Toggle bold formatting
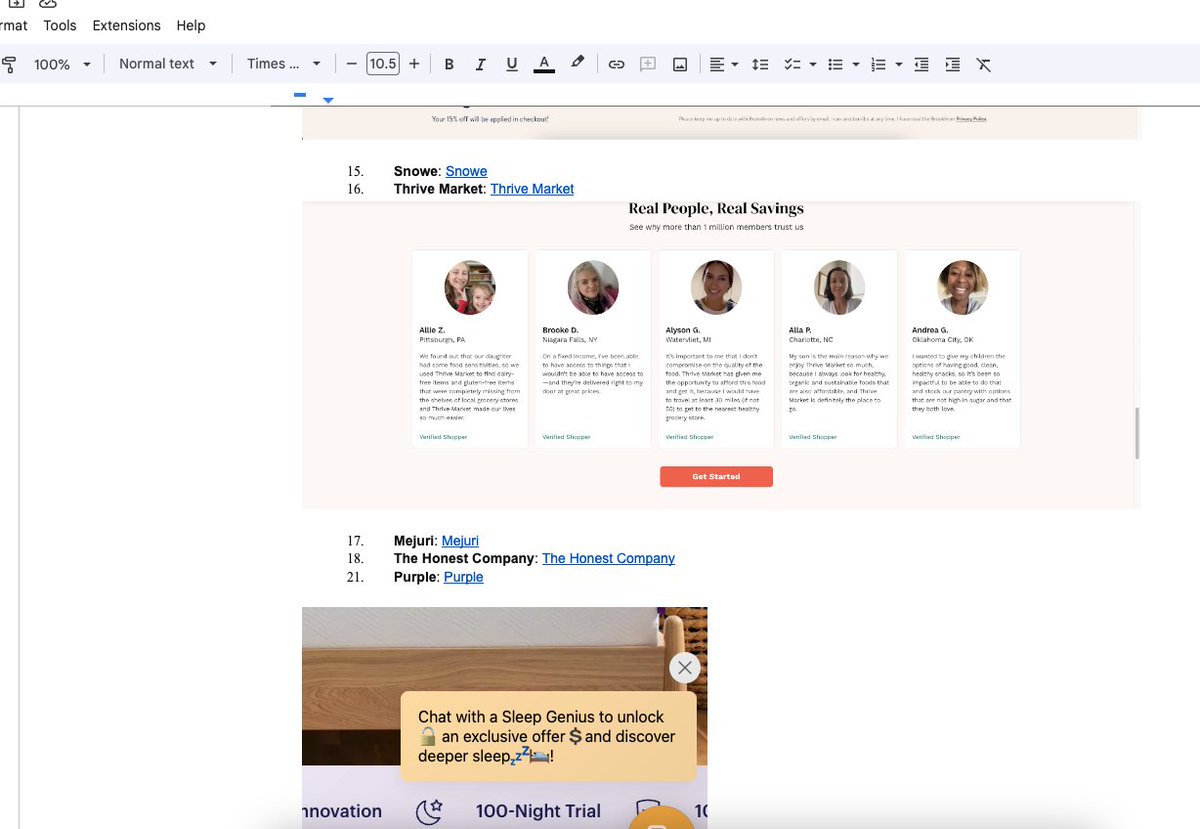1200x829 pixels. click(x=449, y=64)
